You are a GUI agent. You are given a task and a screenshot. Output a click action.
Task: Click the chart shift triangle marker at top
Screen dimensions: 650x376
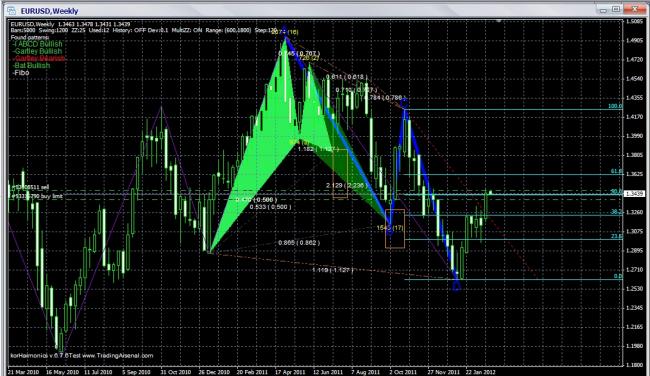point(499,20)
